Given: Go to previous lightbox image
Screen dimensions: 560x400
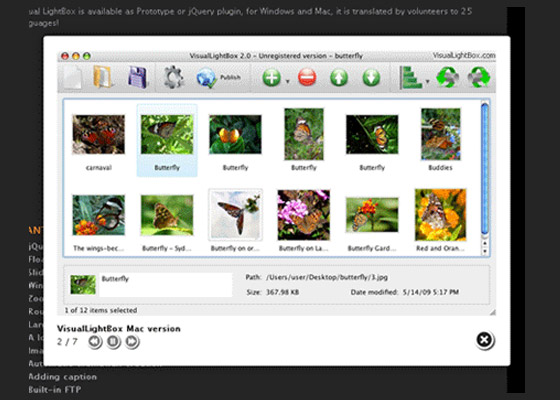Looking at the screenshot, I should [95, 342].
